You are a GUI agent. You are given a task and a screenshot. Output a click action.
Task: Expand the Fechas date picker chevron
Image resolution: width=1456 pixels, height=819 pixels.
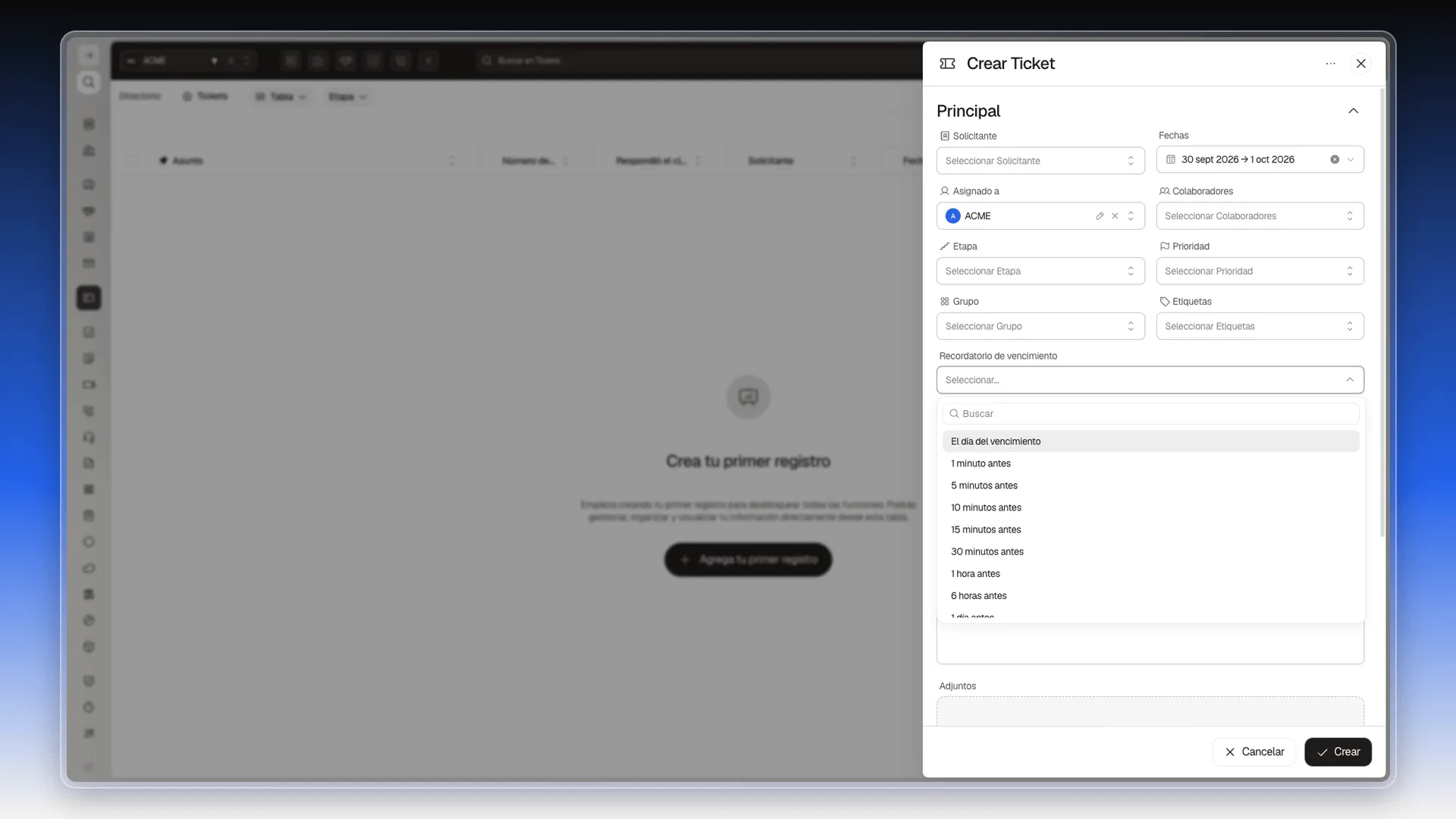pyautogui.click(x=1351, y=159)
